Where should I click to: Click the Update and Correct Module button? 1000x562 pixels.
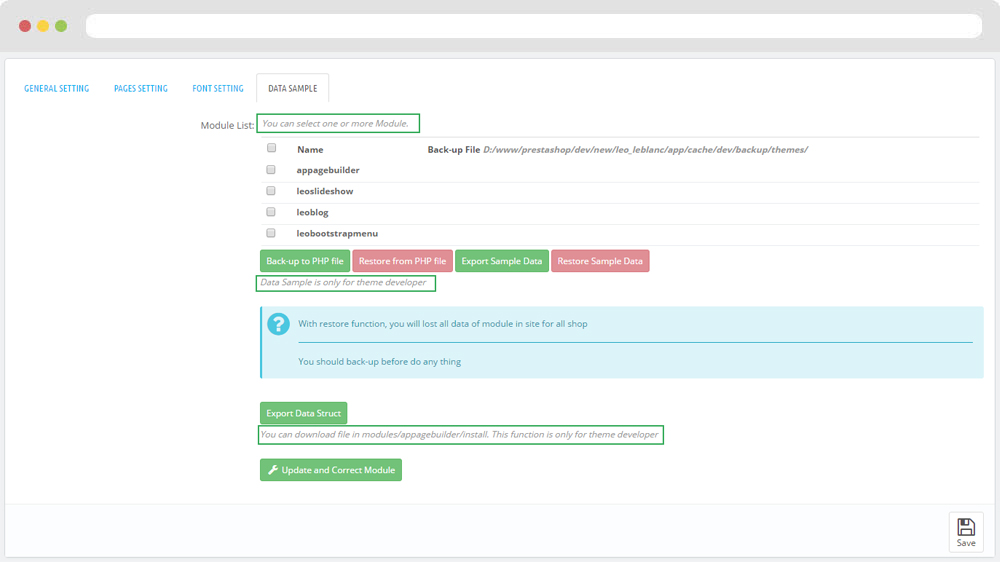[x=331, y=470]
